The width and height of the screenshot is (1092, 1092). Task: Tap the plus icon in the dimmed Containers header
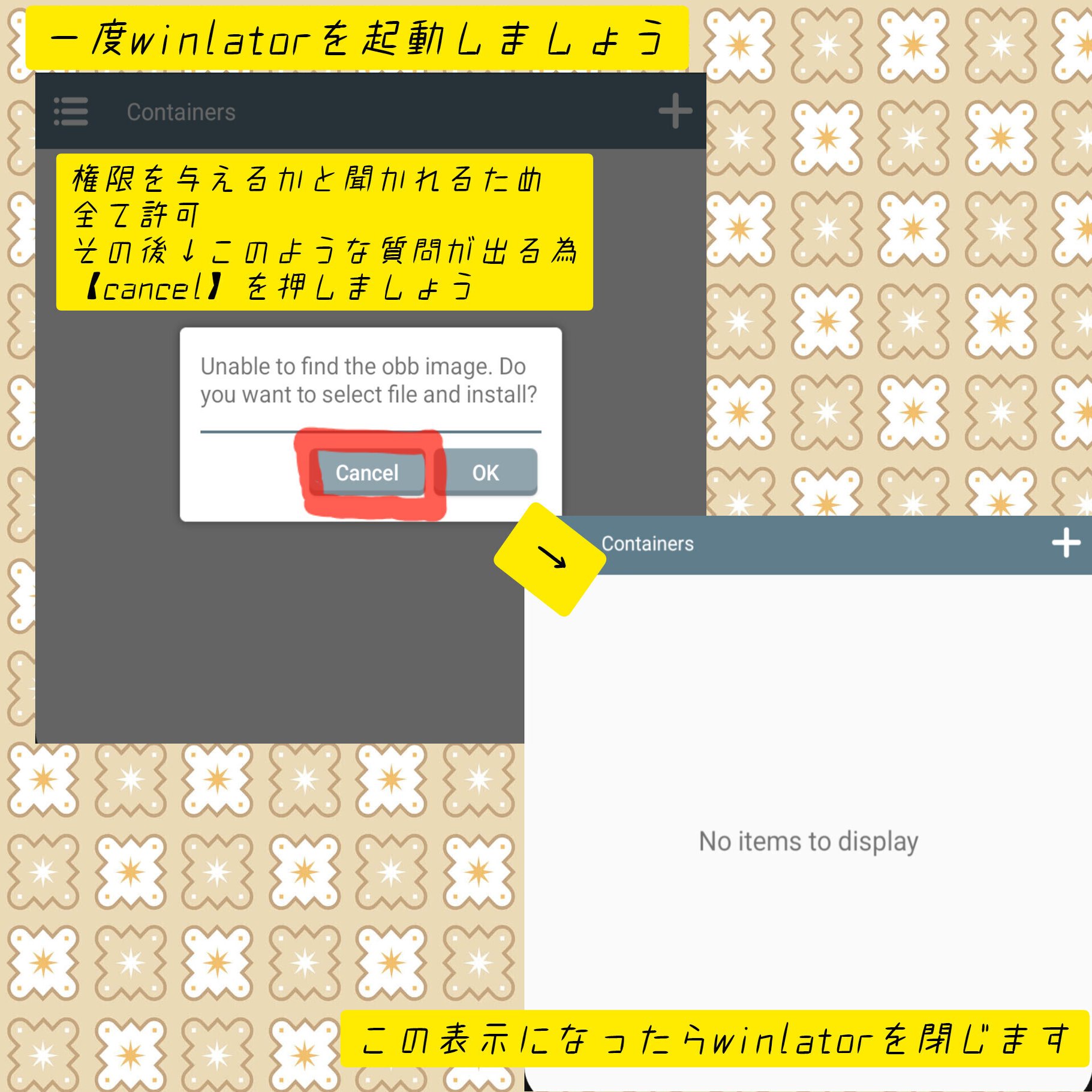pyautogui.click(x=675, y=111)
